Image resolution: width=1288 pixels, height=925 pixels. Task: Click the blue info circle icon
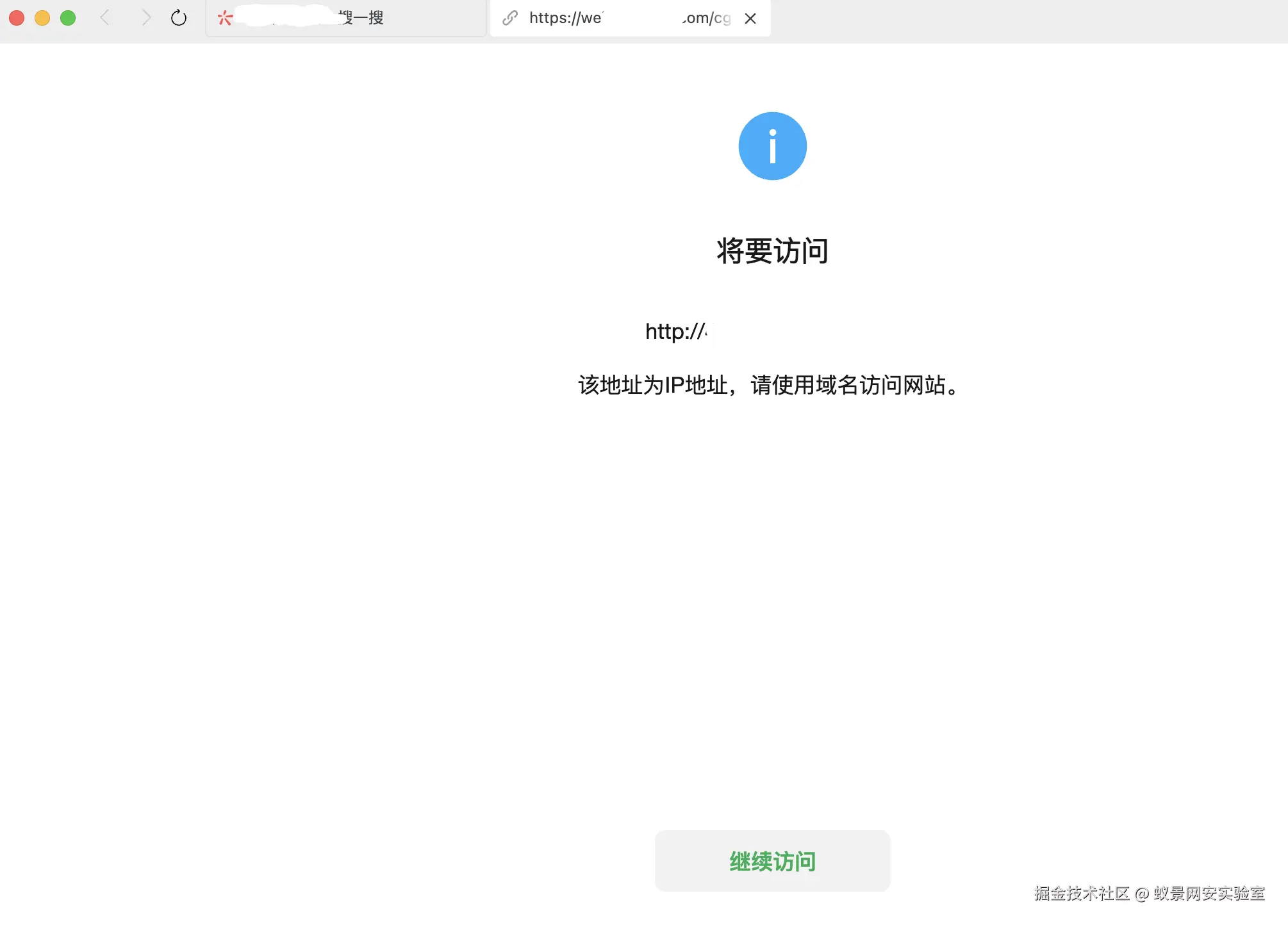(x=772, y=146)
